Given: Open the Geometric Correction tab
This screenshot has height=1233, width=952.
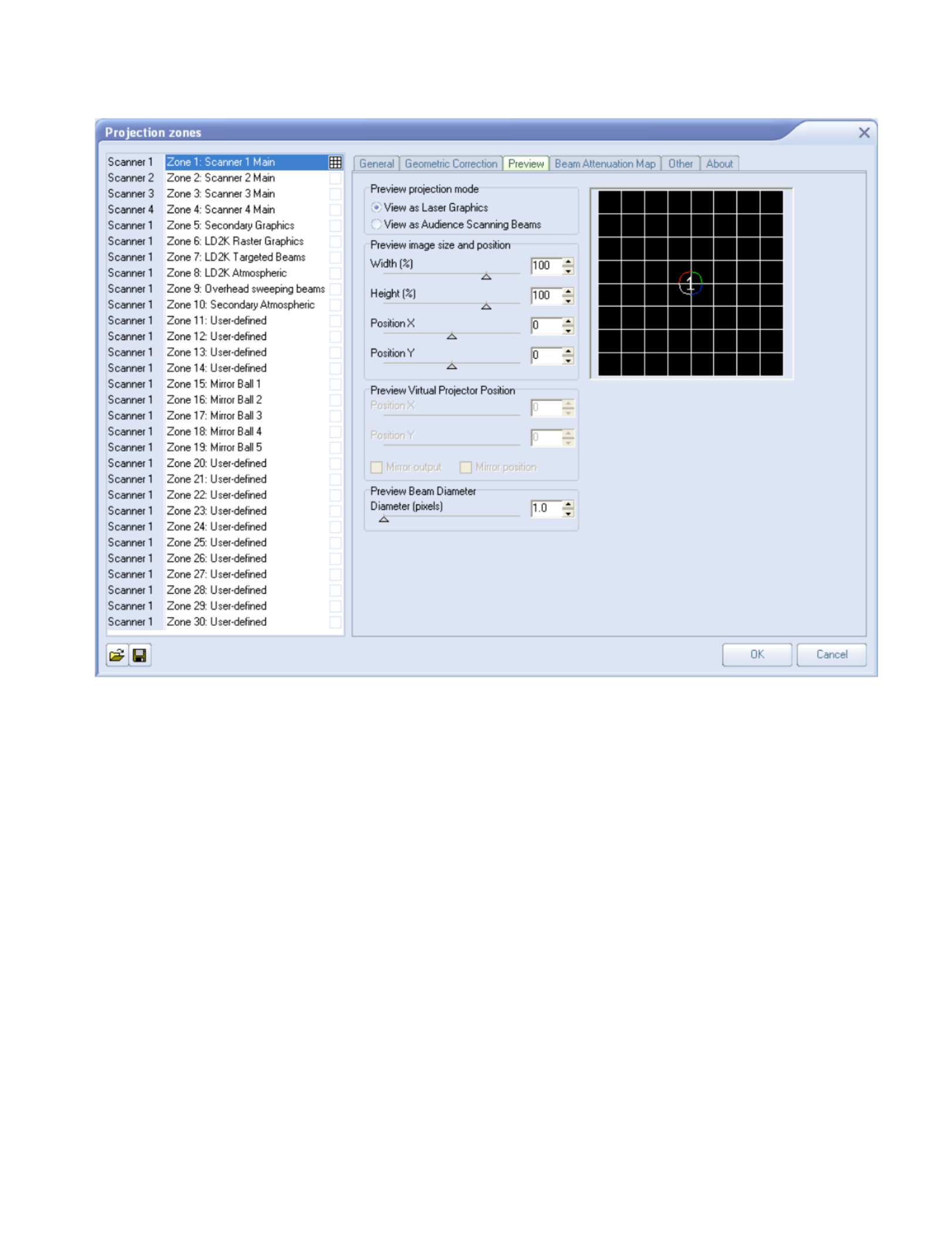Looking at the screenshot, I should tap(451, 164).
